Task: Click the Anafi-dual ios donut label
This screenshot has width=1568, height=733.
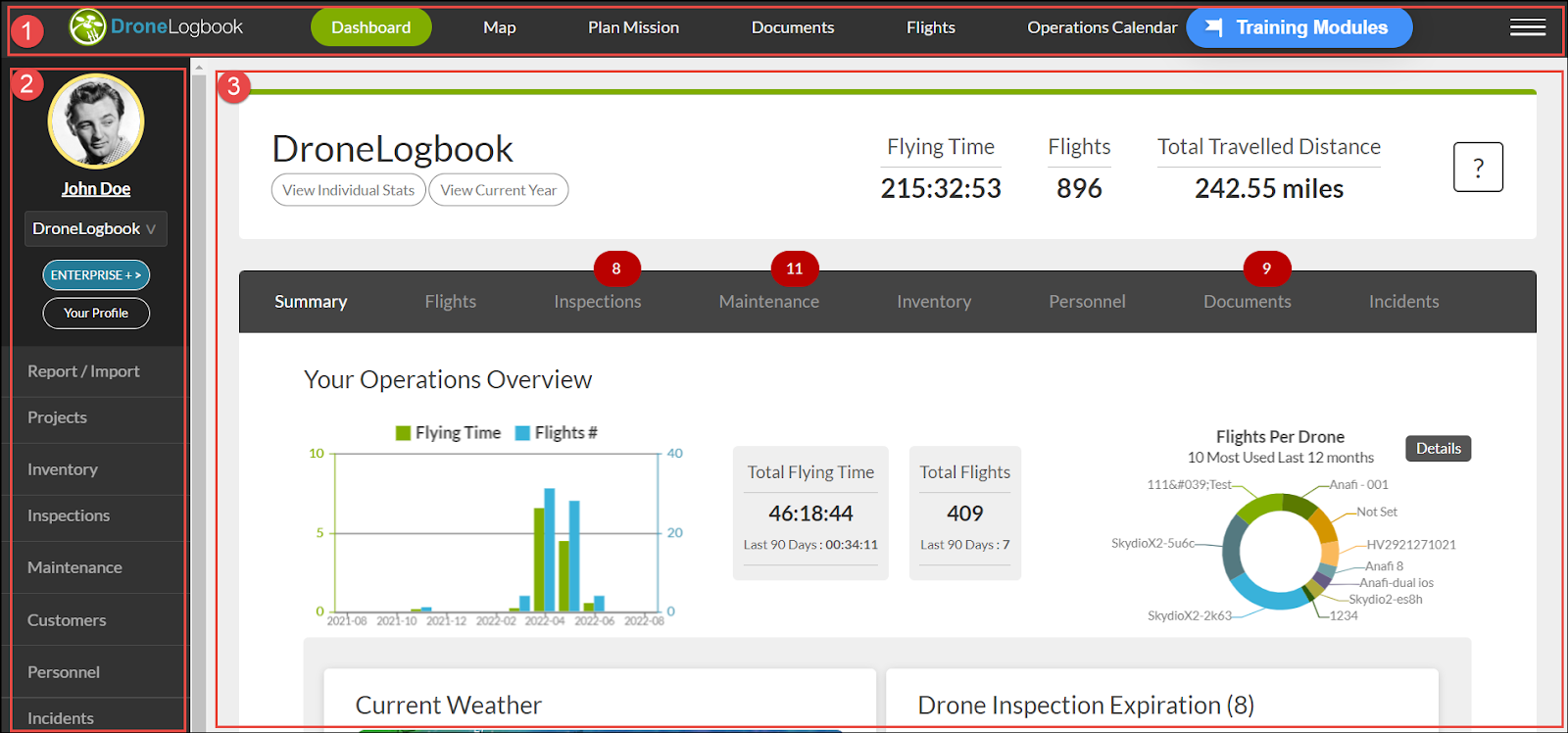Action: [1396, 582]
